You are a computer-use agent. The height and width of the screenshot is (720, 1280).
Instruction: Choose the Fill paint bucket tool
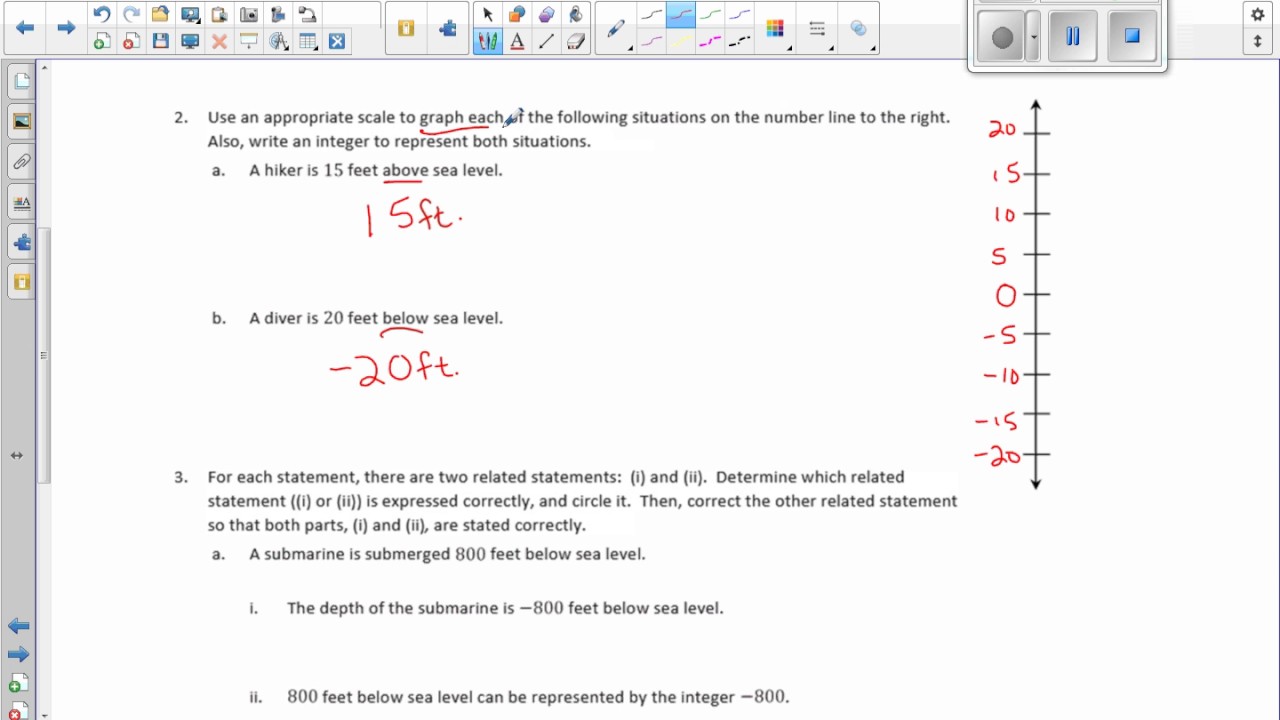point(575,14)
